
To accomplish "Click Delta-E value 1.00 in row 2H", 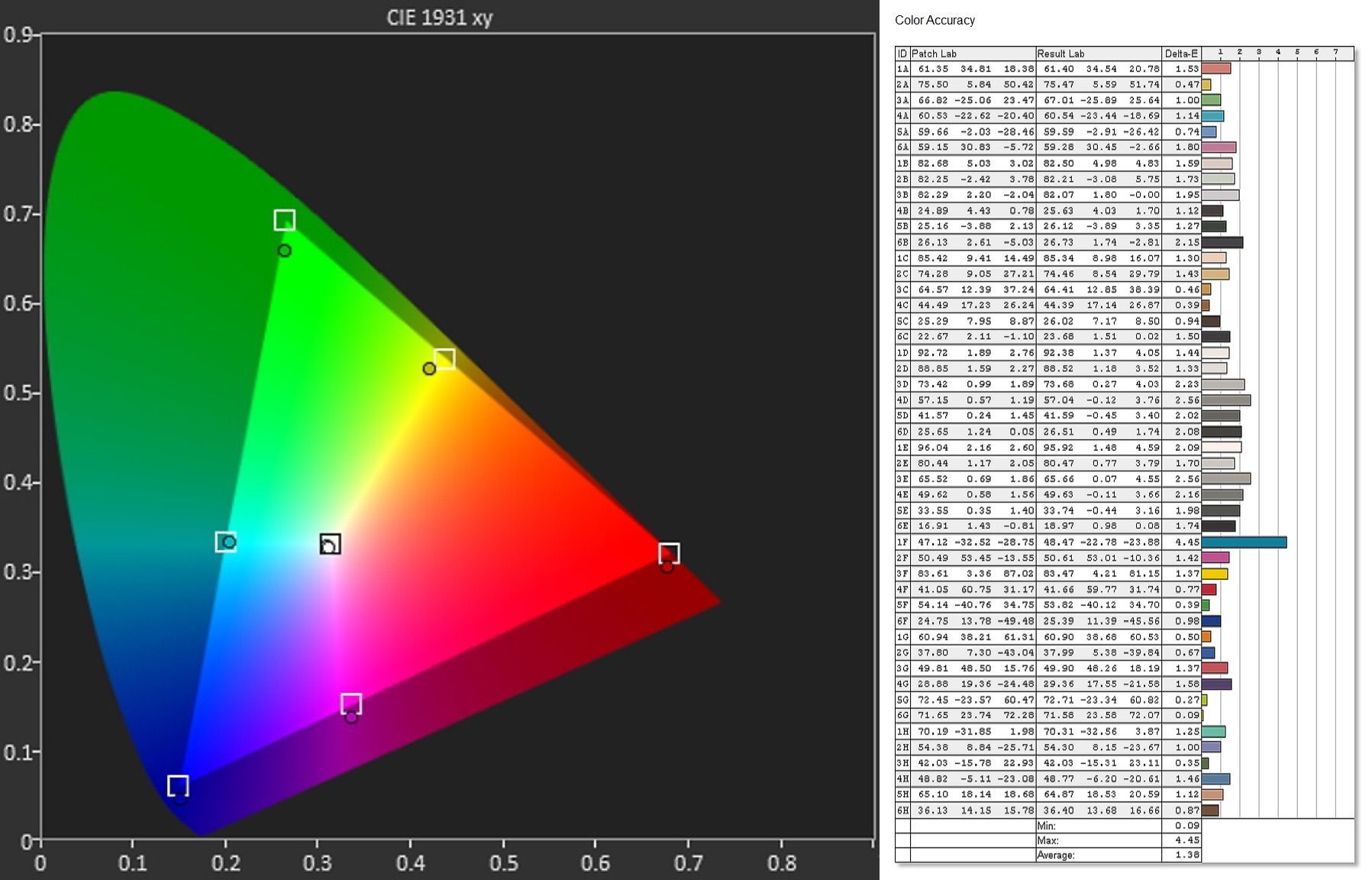I will coord(1187,747).
